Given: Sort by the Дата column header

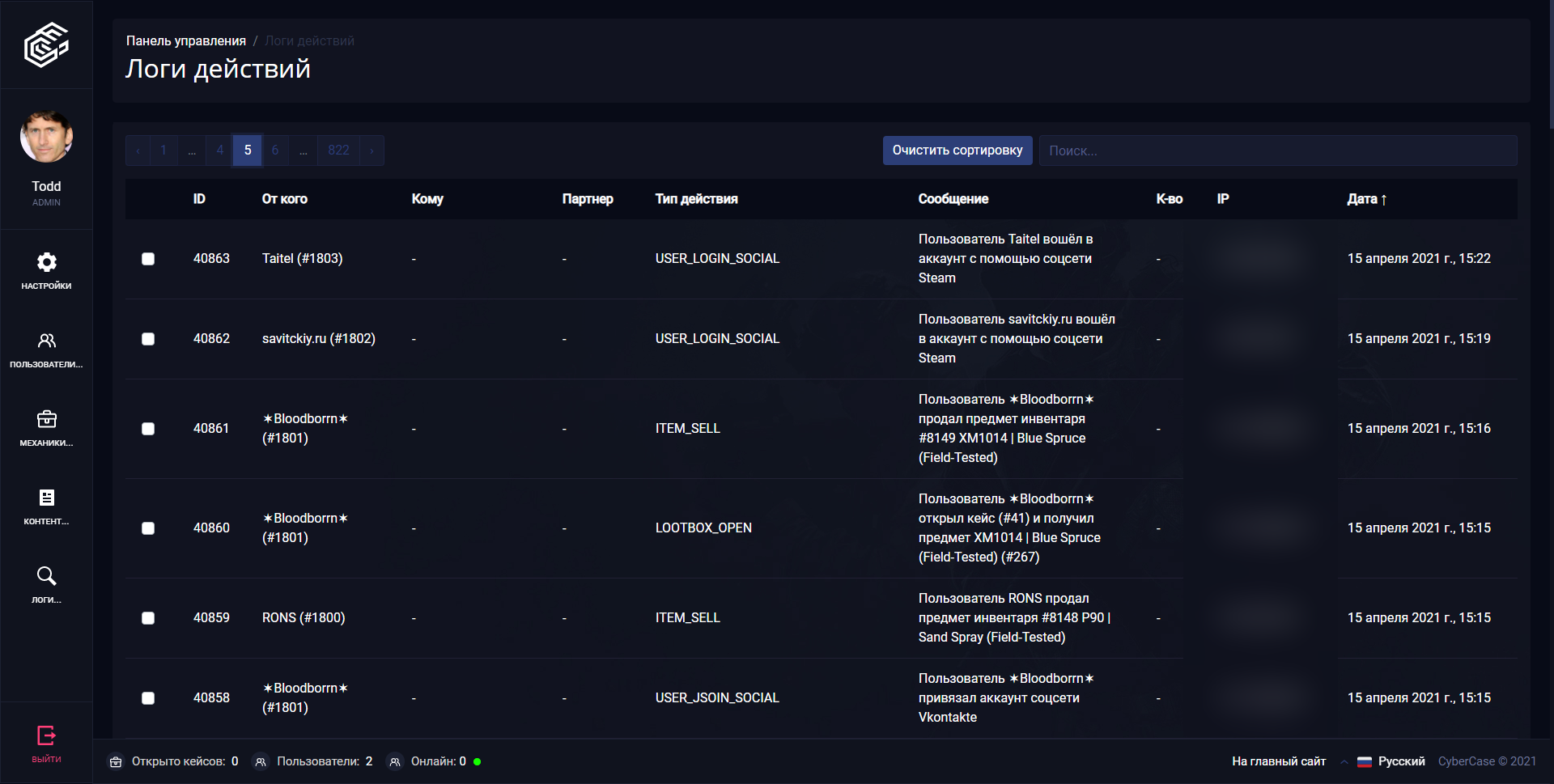Looking at the screenshot, I should pyautogui.click(x=1367, y=199).
